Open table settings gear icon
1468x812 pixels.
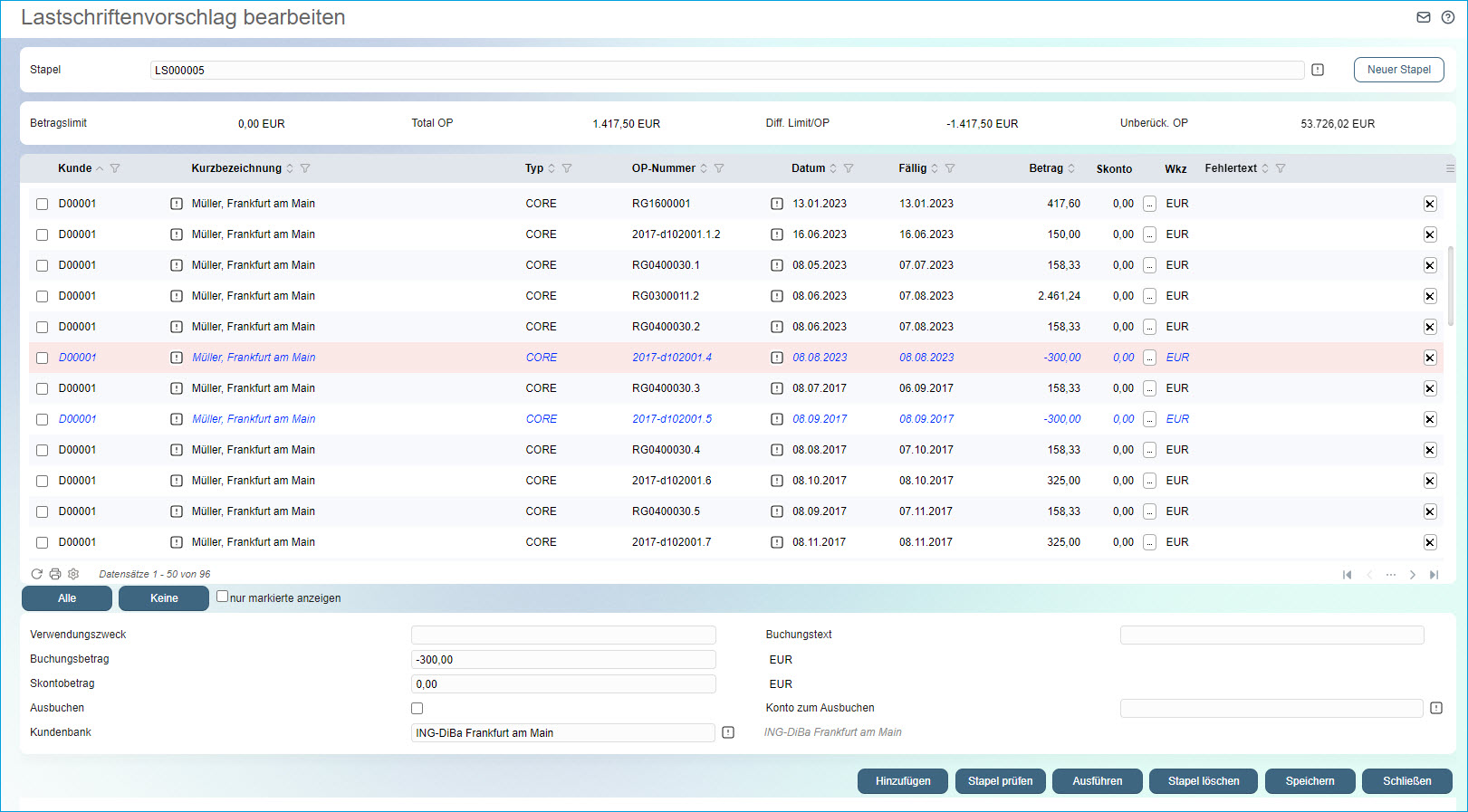point(73,574)
